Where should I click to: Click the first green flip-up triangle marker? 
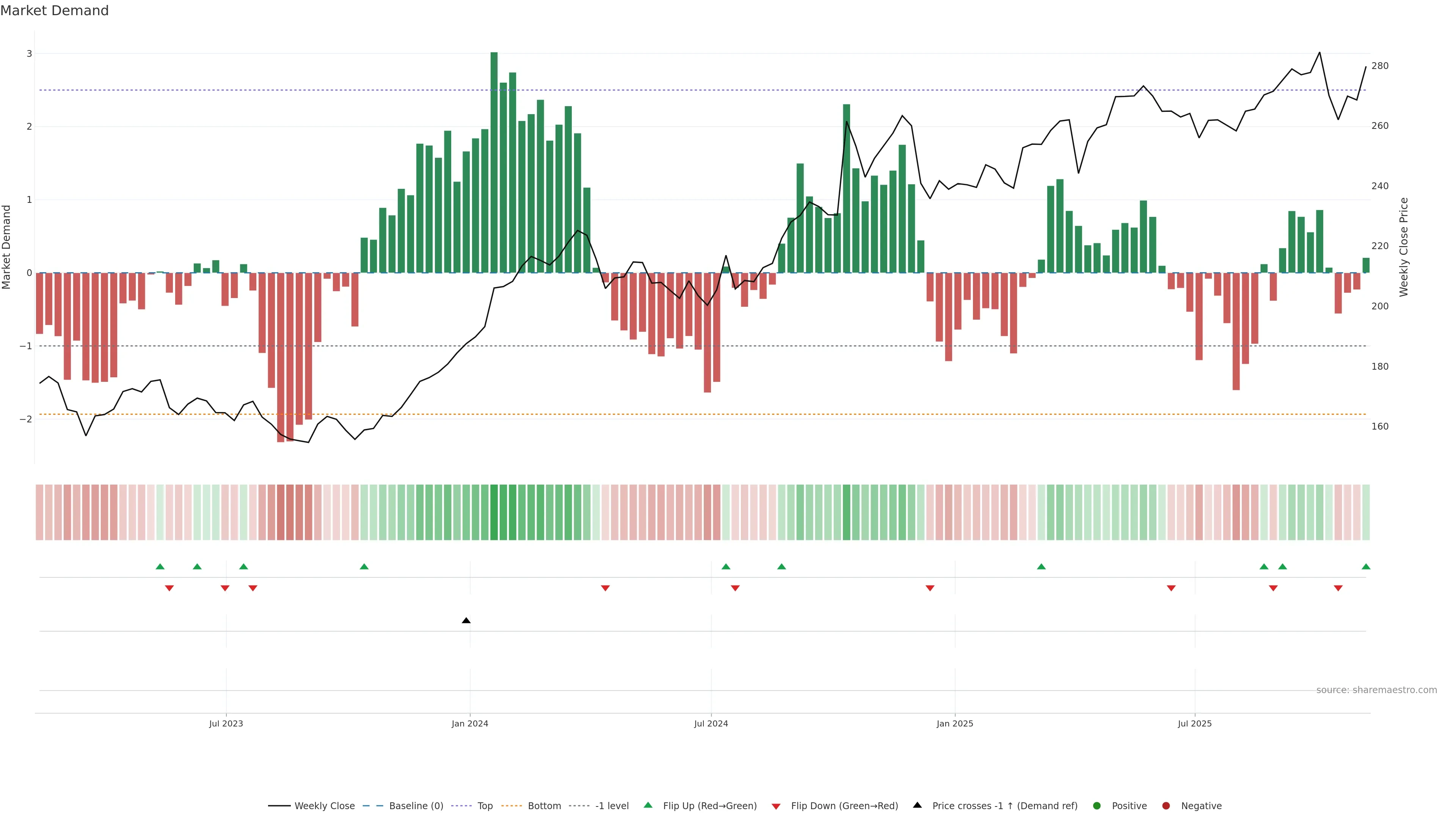pyautogui.click(x=160, y=567)
